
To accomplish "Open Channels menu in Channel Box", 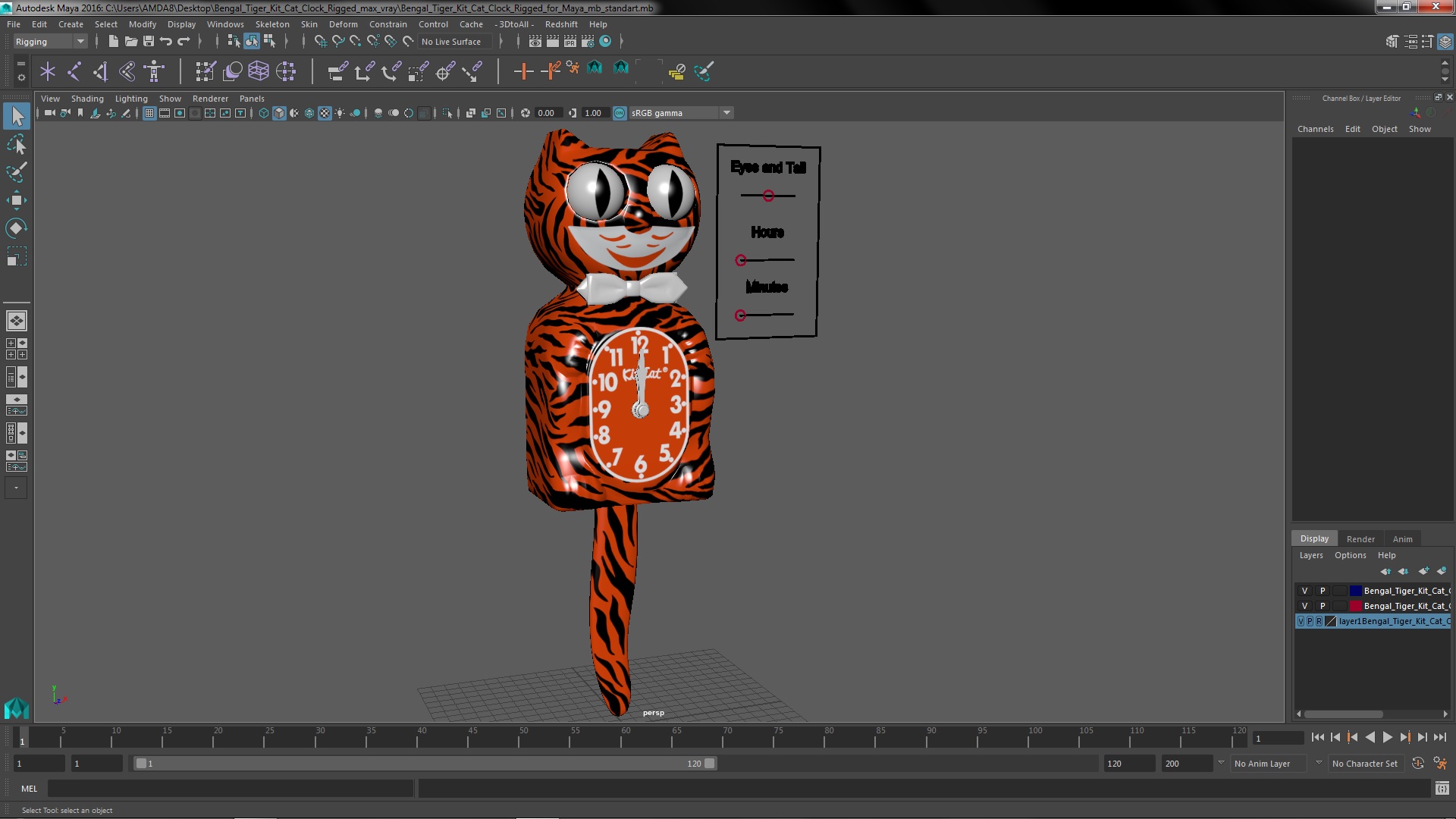I will coord(1315,129).
